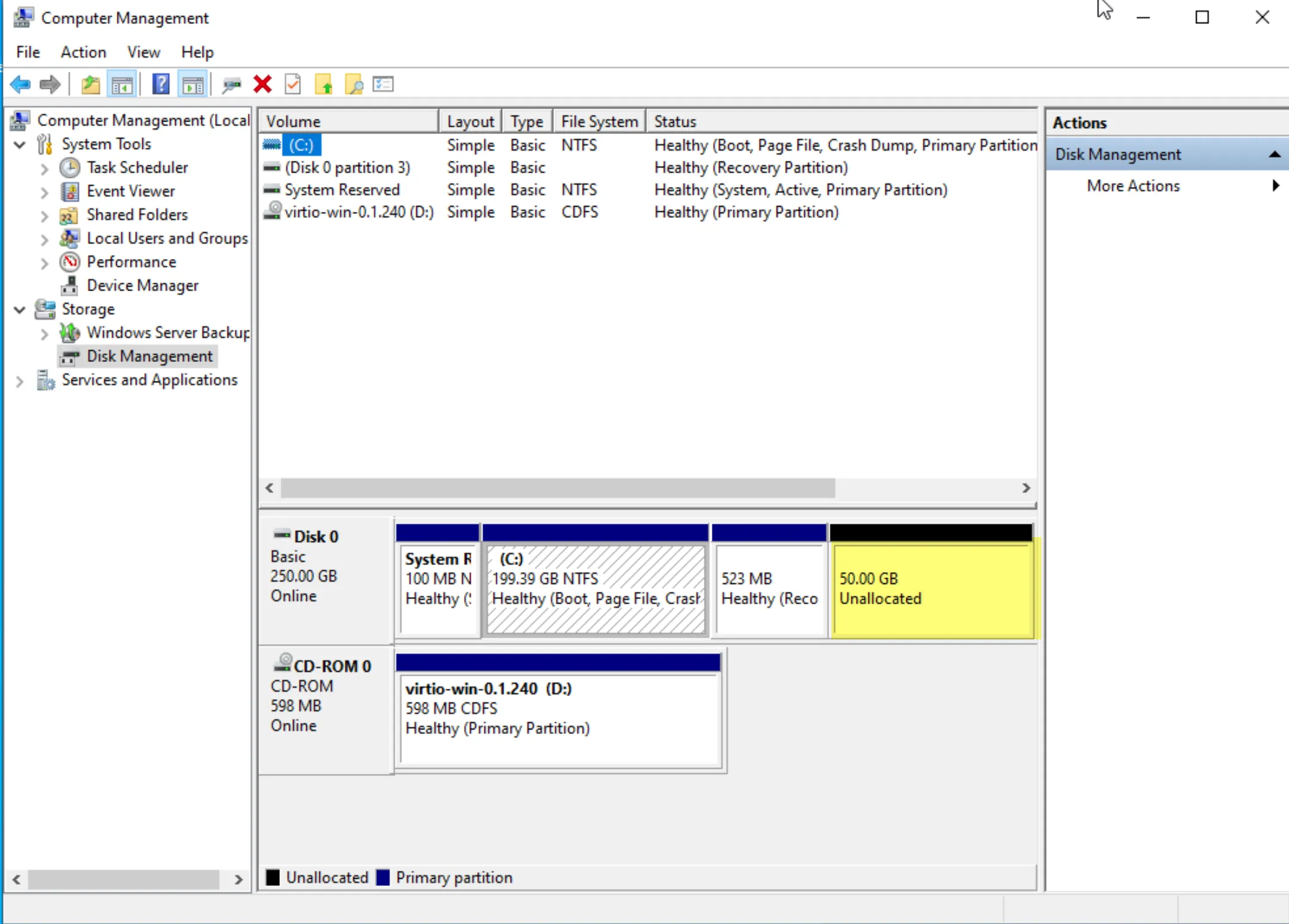Click the Connect/rescan disk drive icon
This screenshot has width=1289, height=924.
point(231,85)
